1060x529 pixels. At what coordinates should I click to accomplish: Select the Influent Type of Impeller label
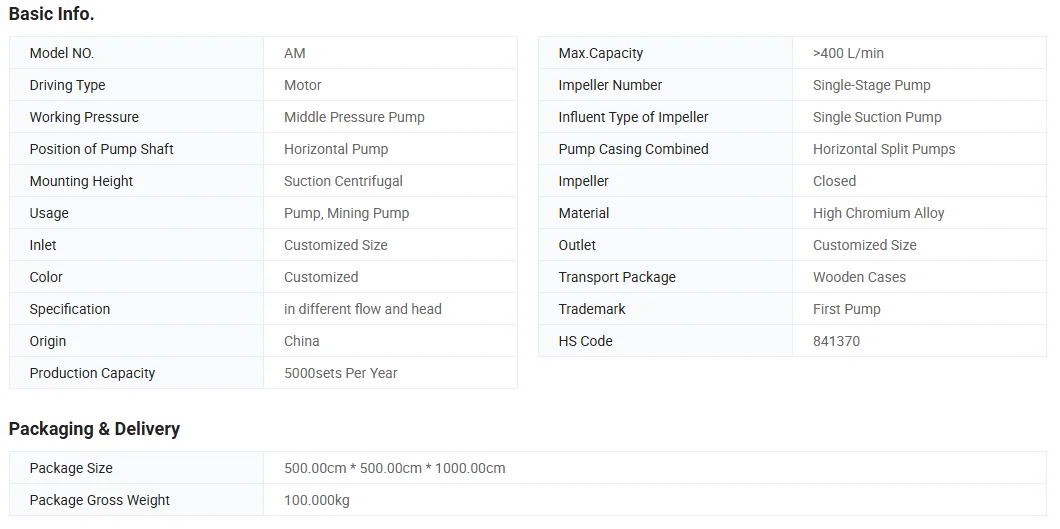[633, 117]
